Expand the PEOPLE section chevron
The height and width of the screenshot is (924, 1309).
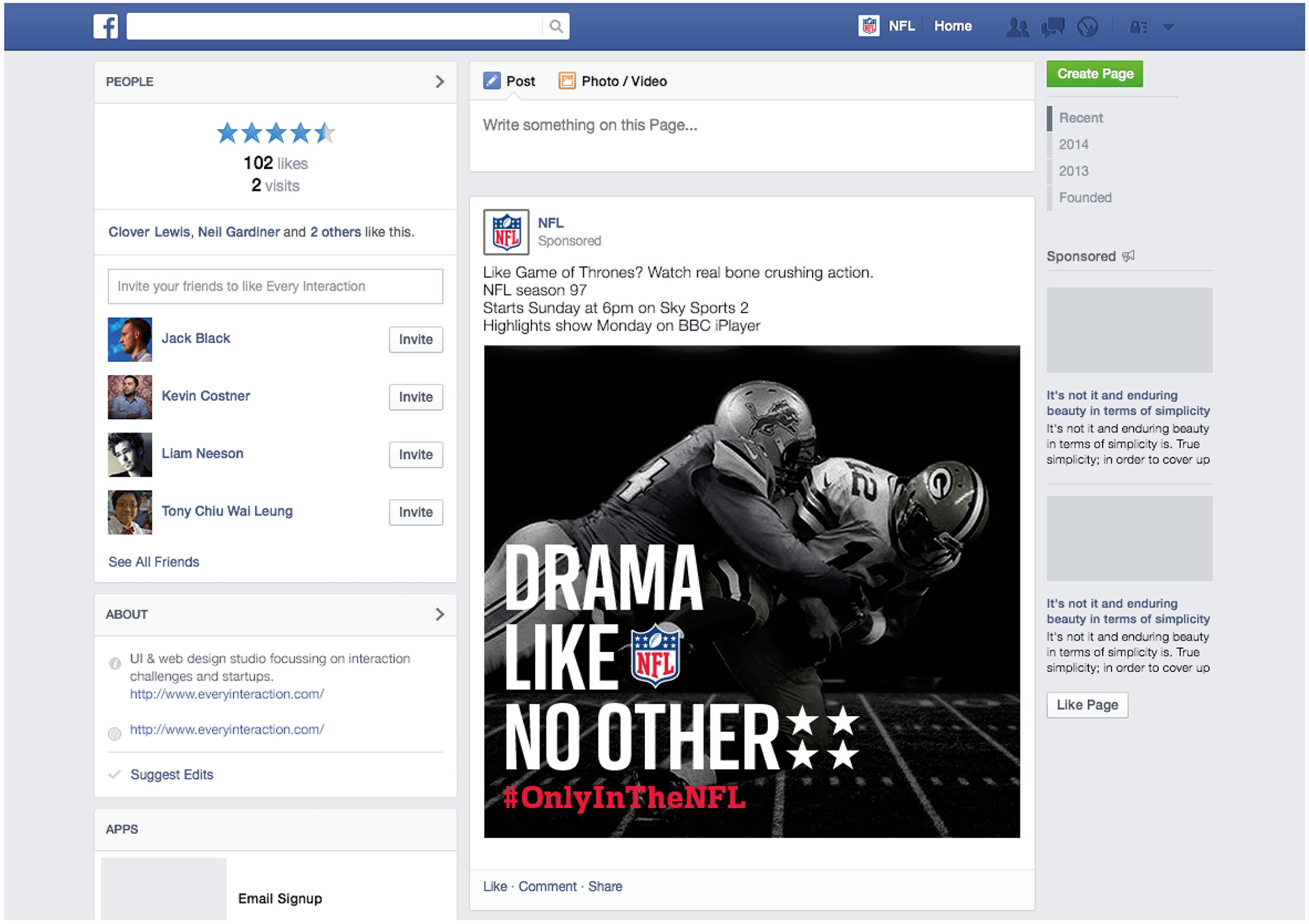(x=440, y=82)
